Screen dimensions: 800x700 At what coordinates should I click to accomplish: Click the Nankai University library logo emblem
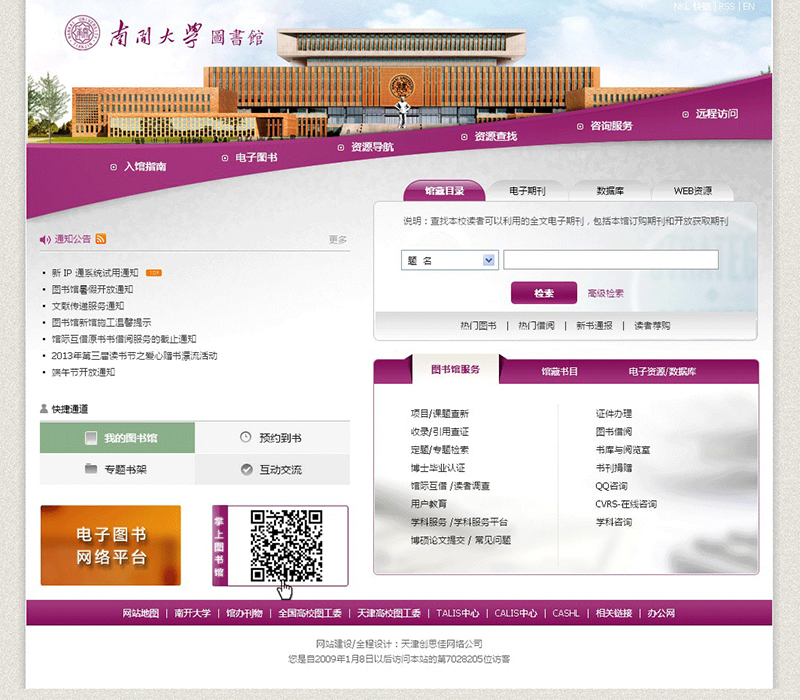[x=83, y=34]
